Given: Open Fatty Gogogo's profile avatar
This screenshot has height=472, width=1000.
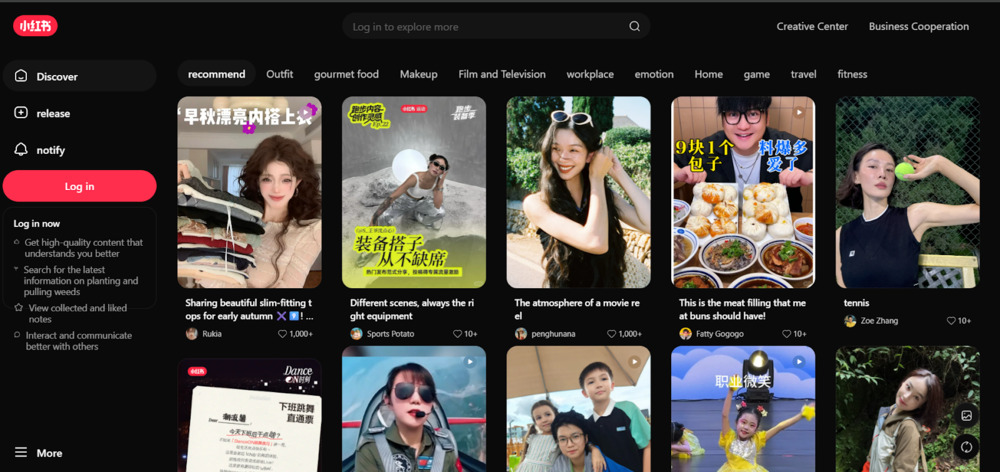Looking at the screenshot, I should click(x=685, y=334).
